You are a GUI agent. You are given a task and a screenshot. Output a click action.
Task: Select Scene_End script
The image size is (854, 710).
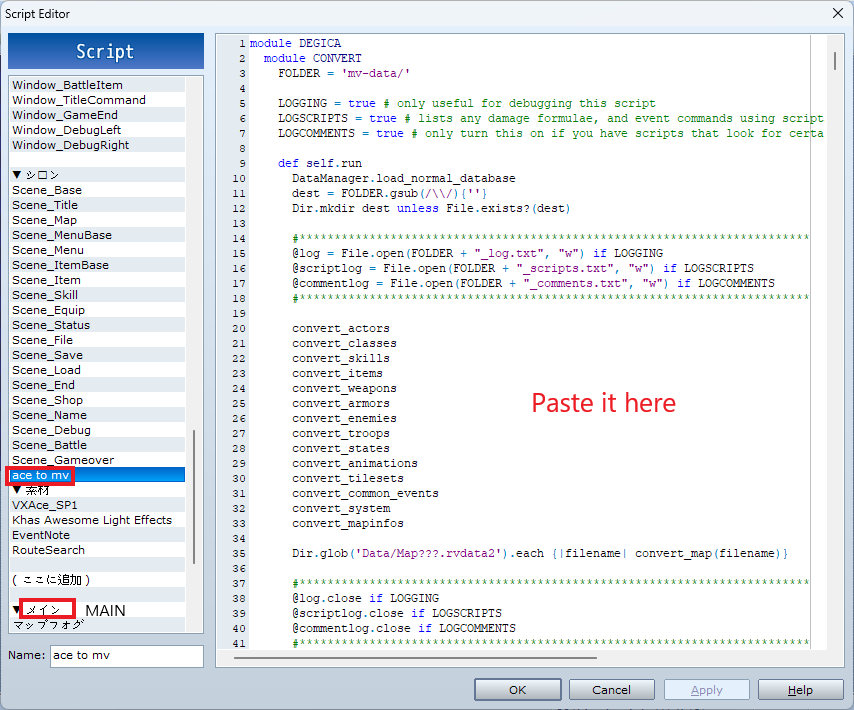pyautogui.click(x=97, y=385)
